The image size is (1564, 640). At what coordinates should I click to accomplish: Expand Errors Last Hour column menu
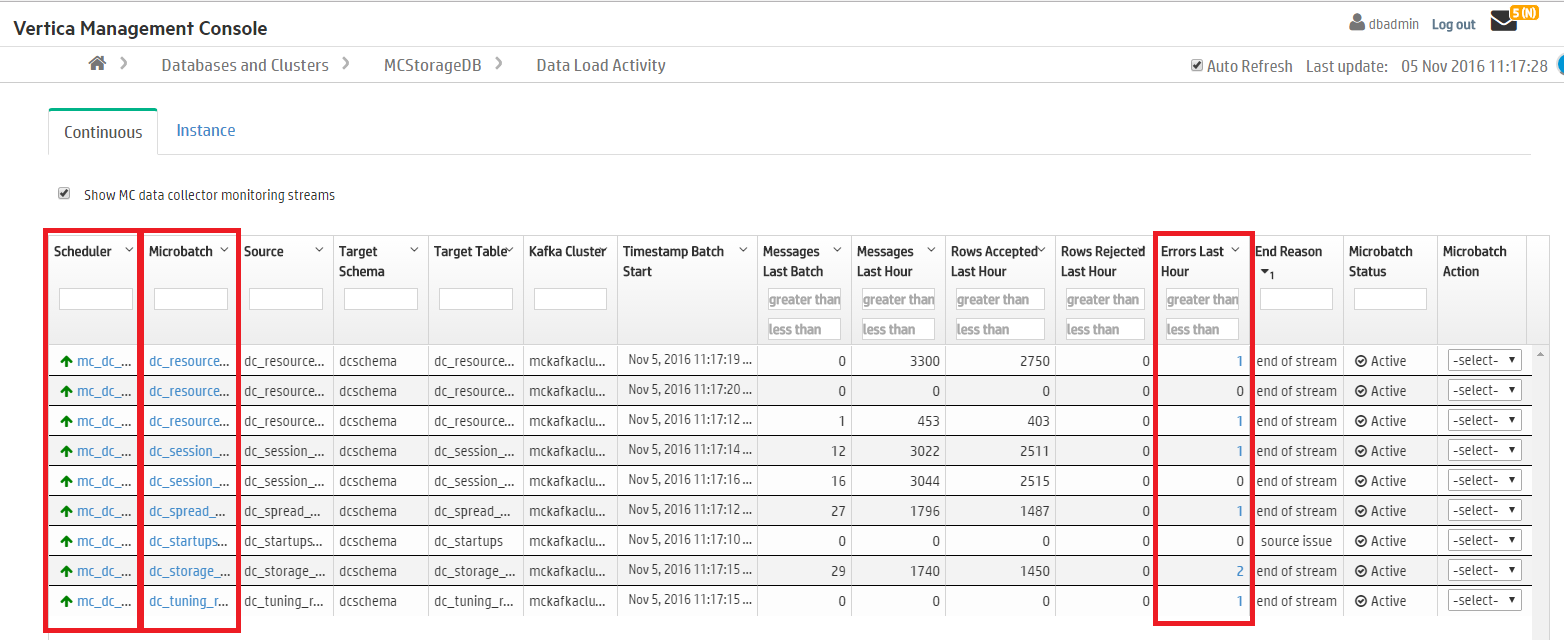click(1235, 250)
